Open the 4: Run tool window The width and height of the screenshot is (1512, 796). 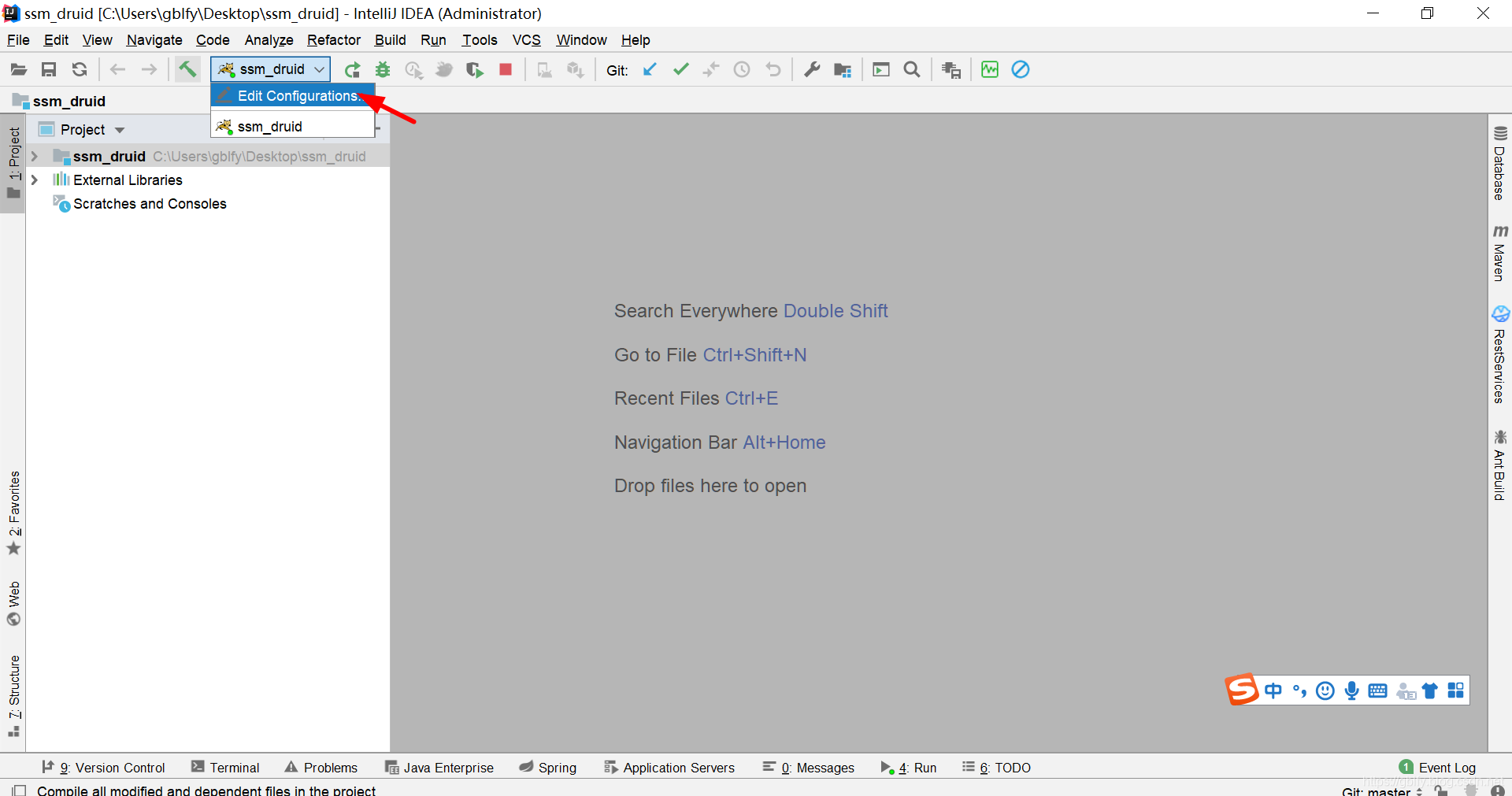(909, 768)
